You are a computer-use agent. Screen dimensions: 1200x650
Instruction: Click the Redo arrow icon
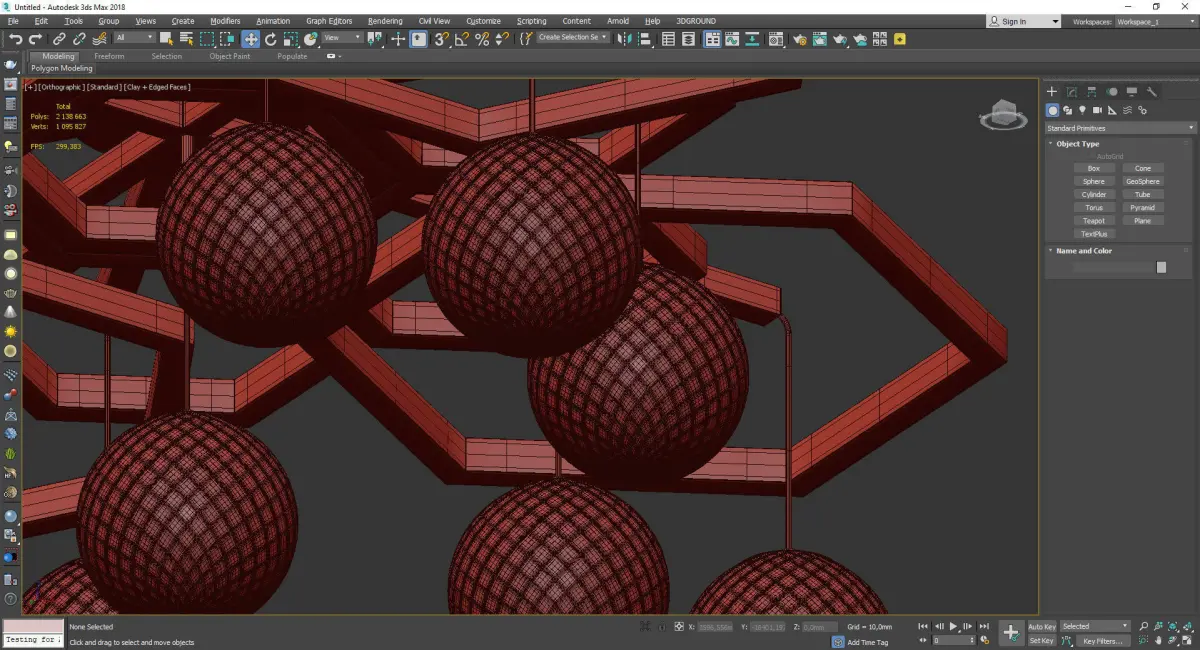(x=36, y=39)
